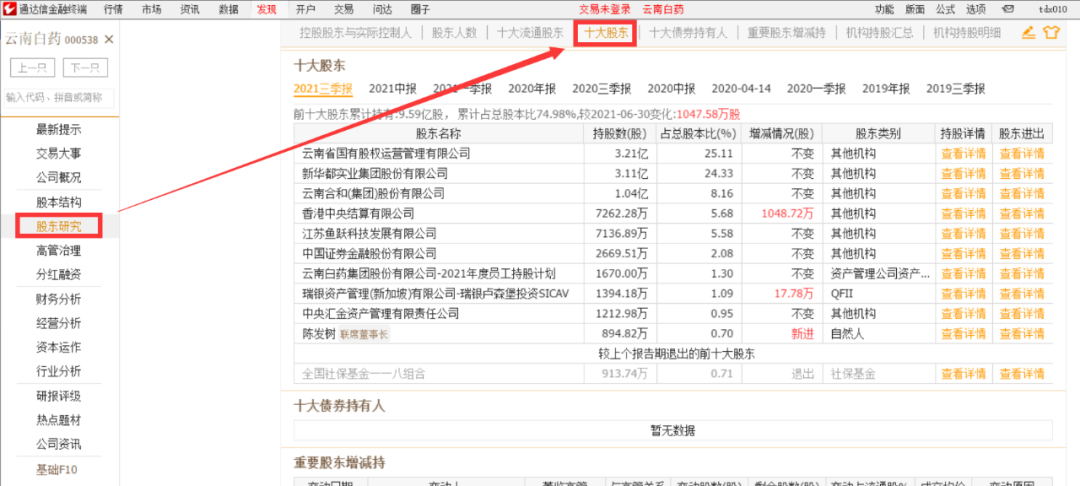Open the 开户 menu
The image size is (1080, 486).
(x=306, y=9)
